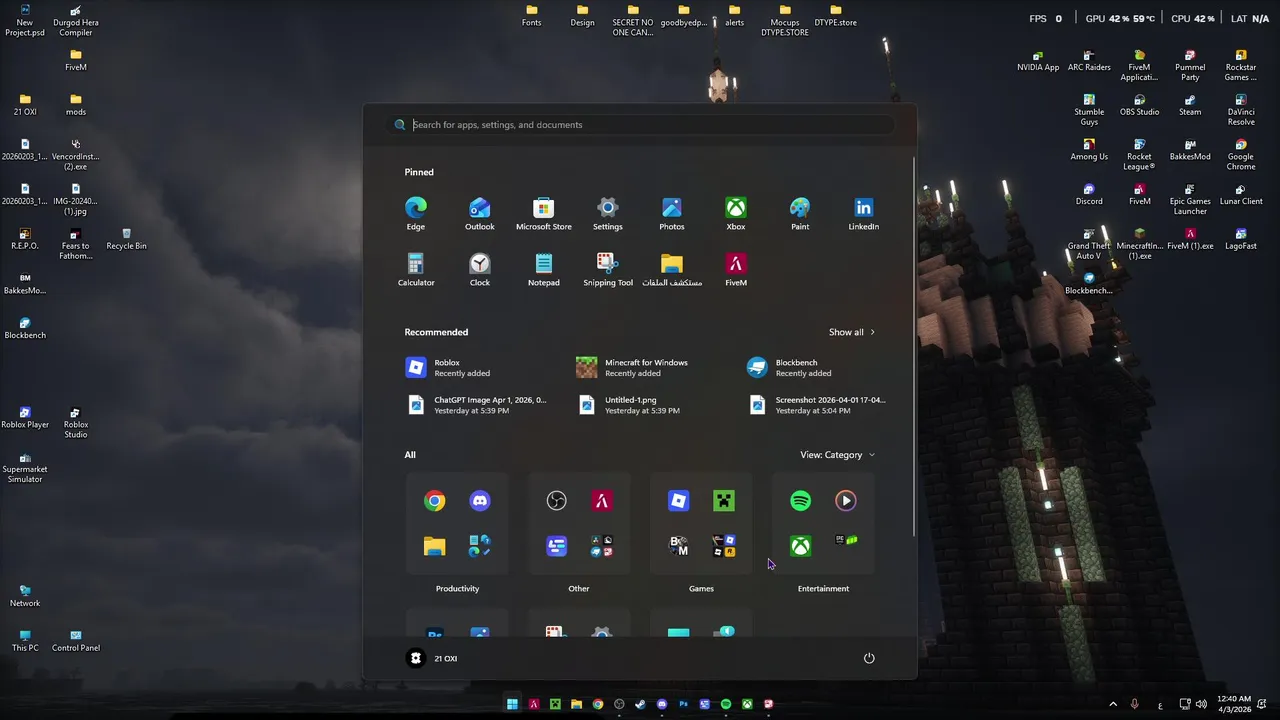
Task: Open Paint from pinned apps
Action: [x=800, y=214]
